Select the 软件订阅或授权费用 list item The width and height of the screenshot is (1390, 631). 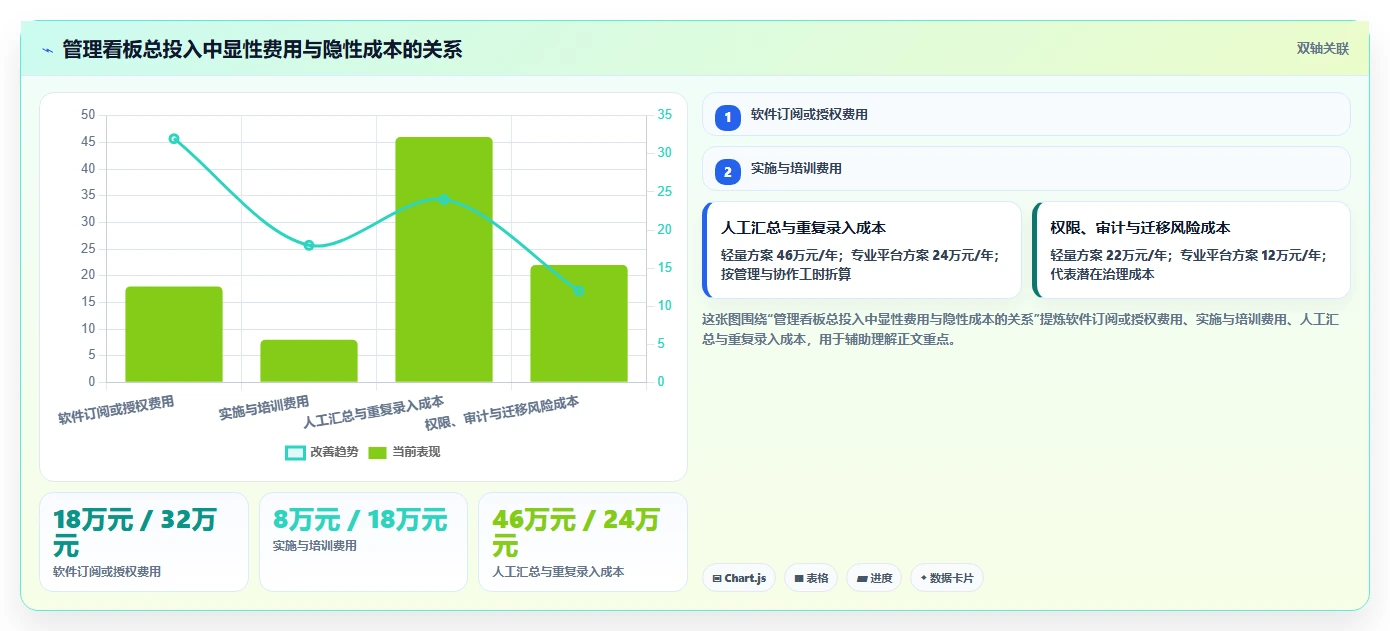pyautogui.click(x=1026, y=114)
